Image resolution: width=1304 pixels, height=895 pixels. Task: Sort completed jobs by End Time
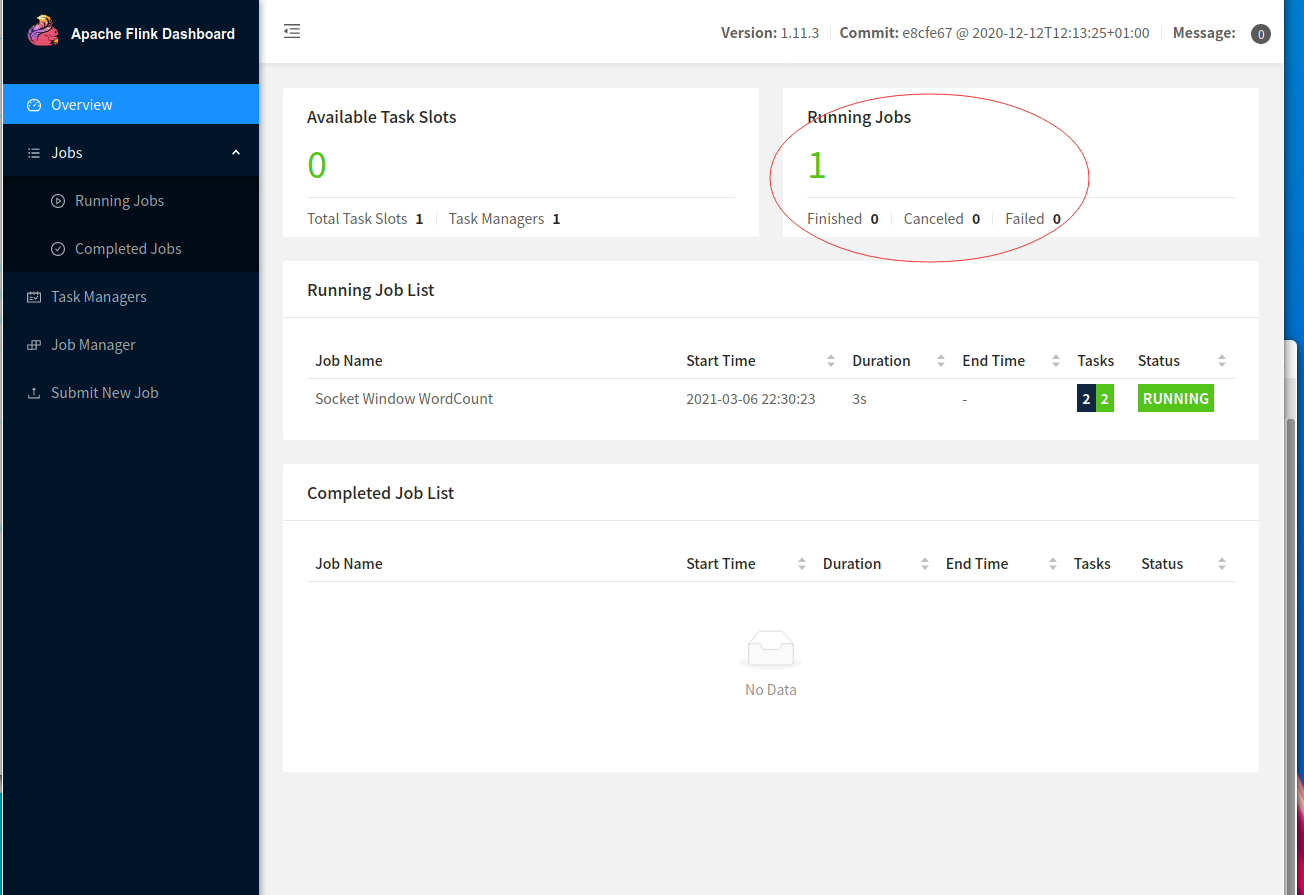pos(1053,564)
